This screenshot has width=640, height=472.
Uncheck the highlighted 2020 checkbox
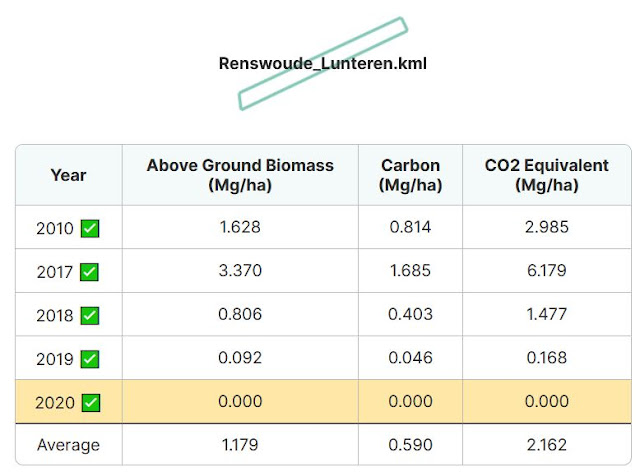[91, 403]
